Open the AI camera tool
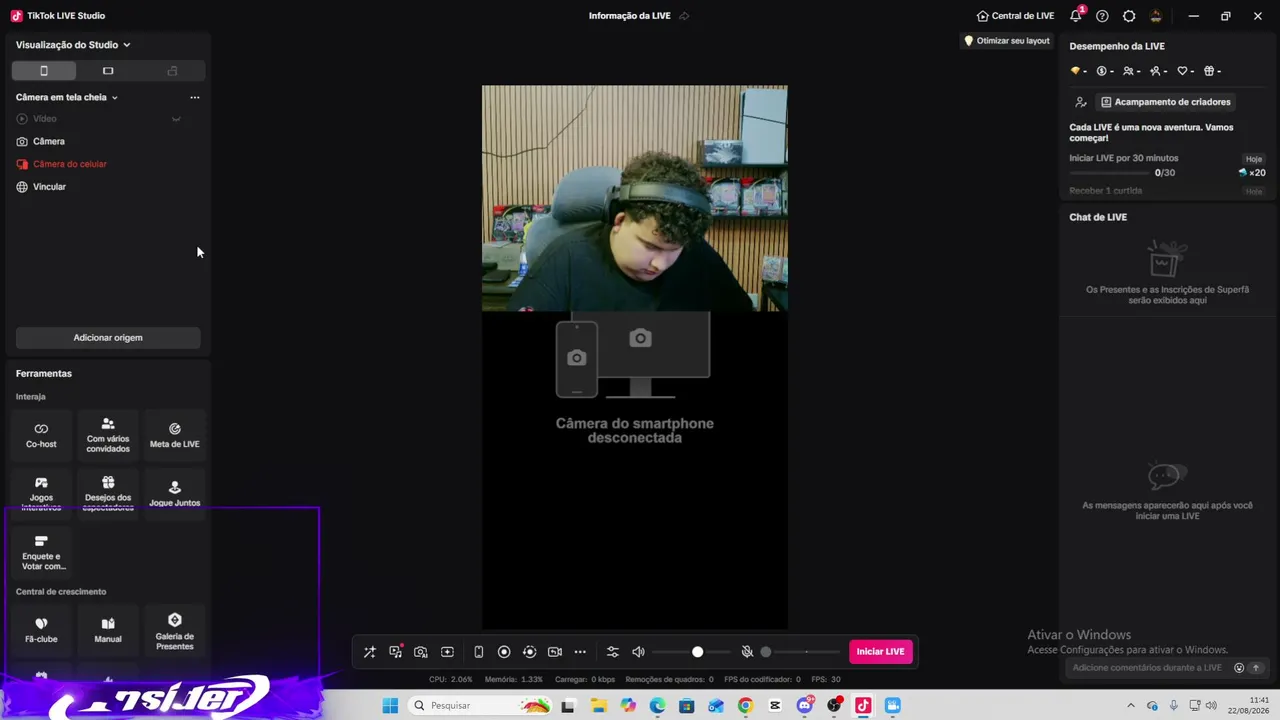 click(421, 652)
